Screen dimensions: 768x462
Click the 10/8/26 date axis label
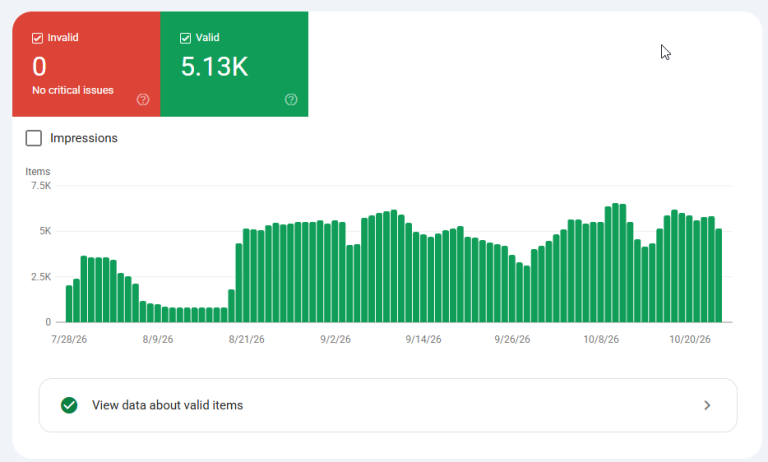[601, 339]
